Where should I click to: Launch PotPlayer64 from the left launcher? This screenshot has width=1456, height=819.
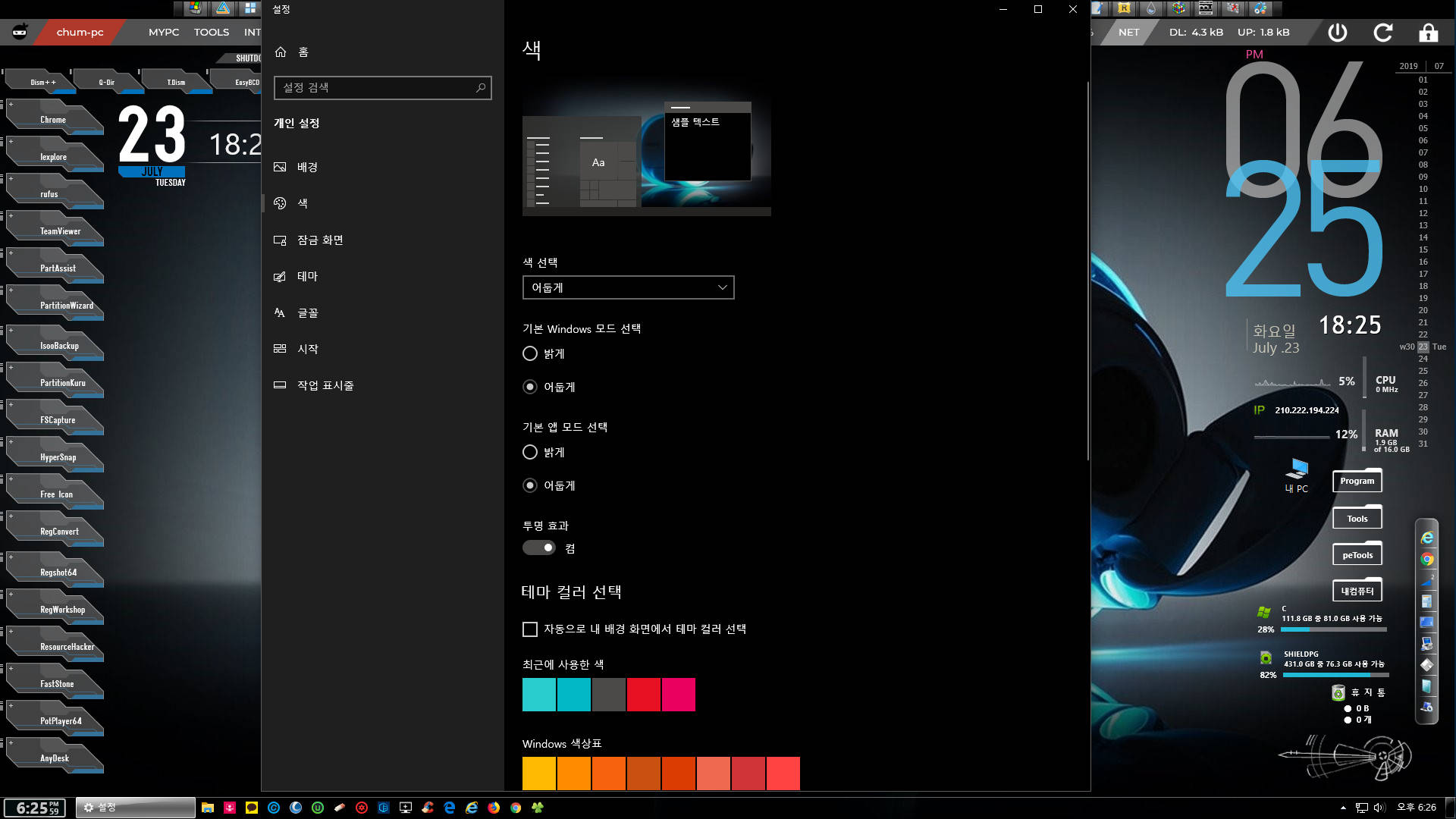coord(55,720)
